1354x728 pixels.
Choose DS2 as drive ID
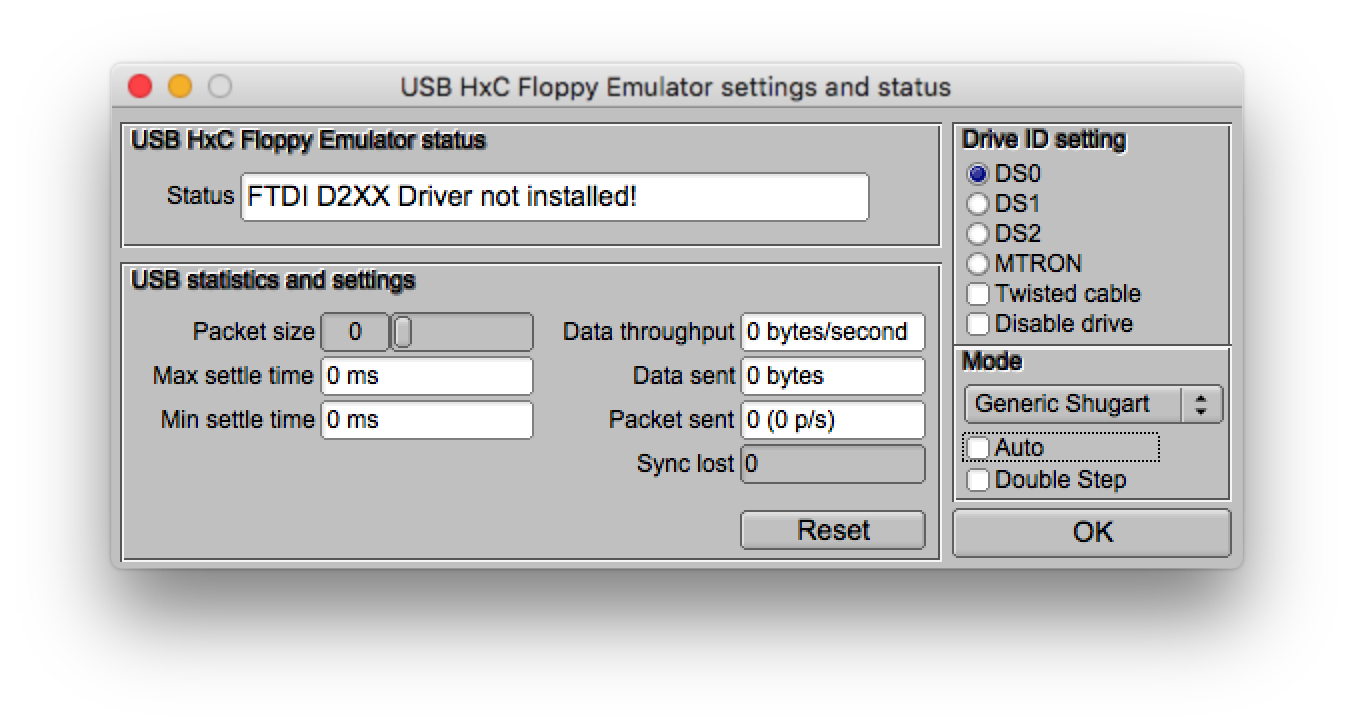click(977, 234)
